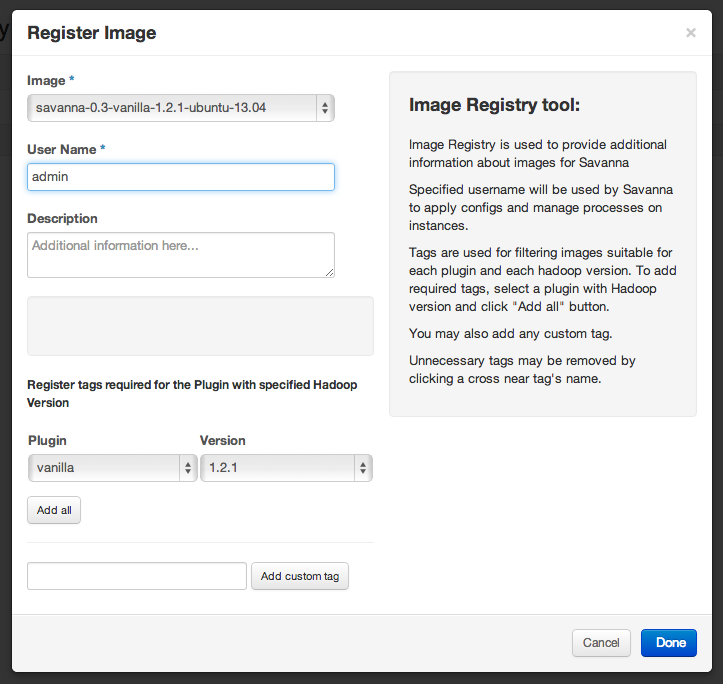Click the Add custom tag button
This screenshot has width=723, height=684.
pyautogui.click(x=300, y=576)
